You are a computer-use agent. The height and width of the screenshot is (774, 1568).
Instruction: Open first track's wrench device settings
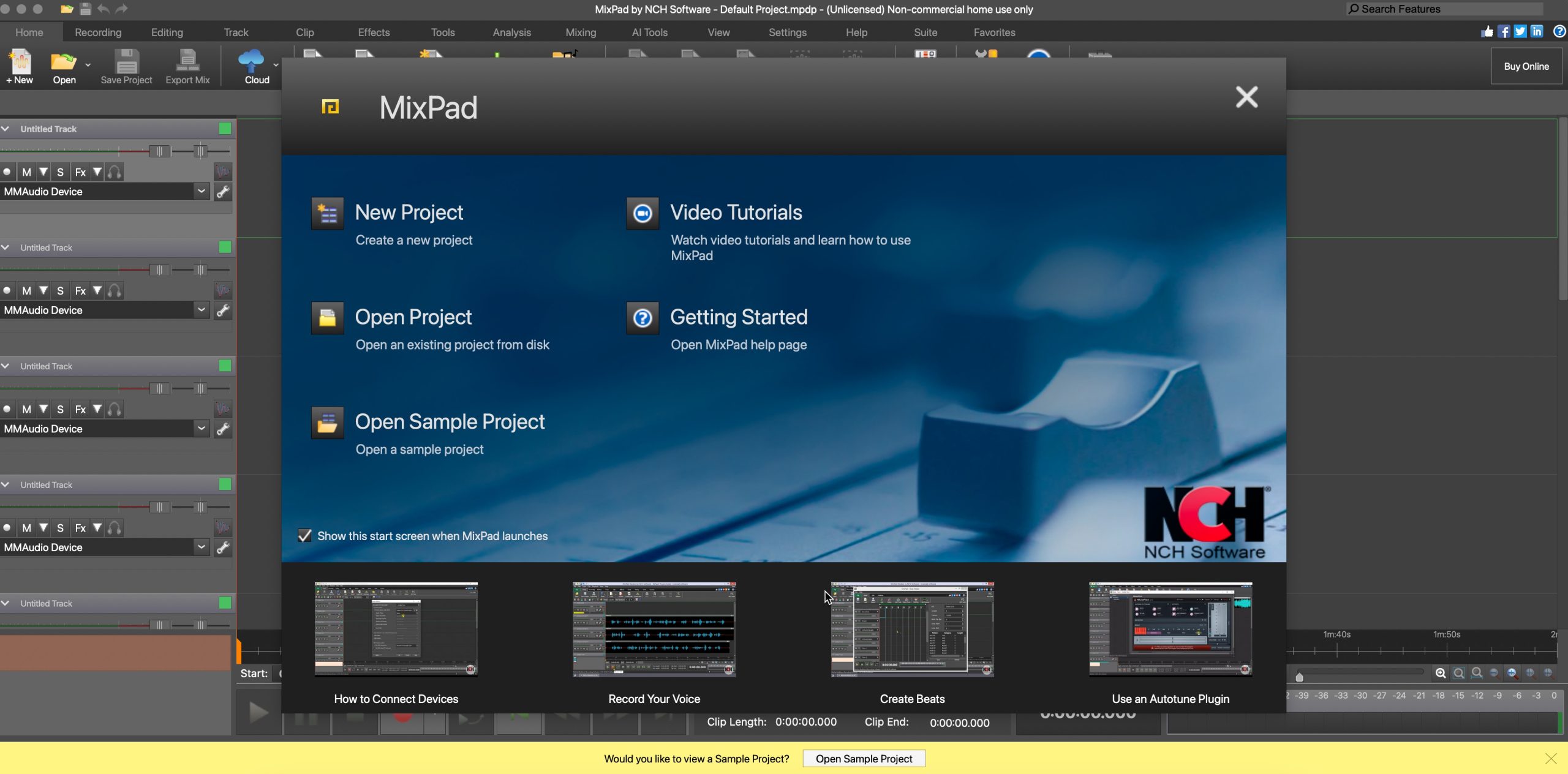[223, 192]
